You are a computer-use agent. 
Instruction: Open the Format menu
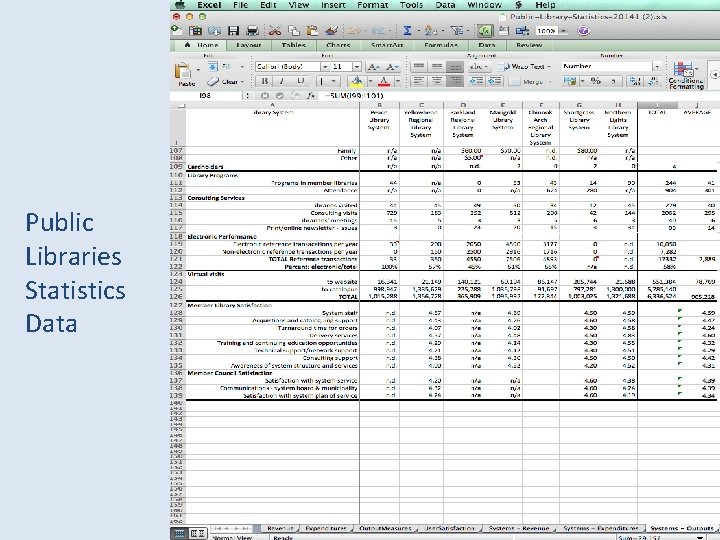coord(372,5)
